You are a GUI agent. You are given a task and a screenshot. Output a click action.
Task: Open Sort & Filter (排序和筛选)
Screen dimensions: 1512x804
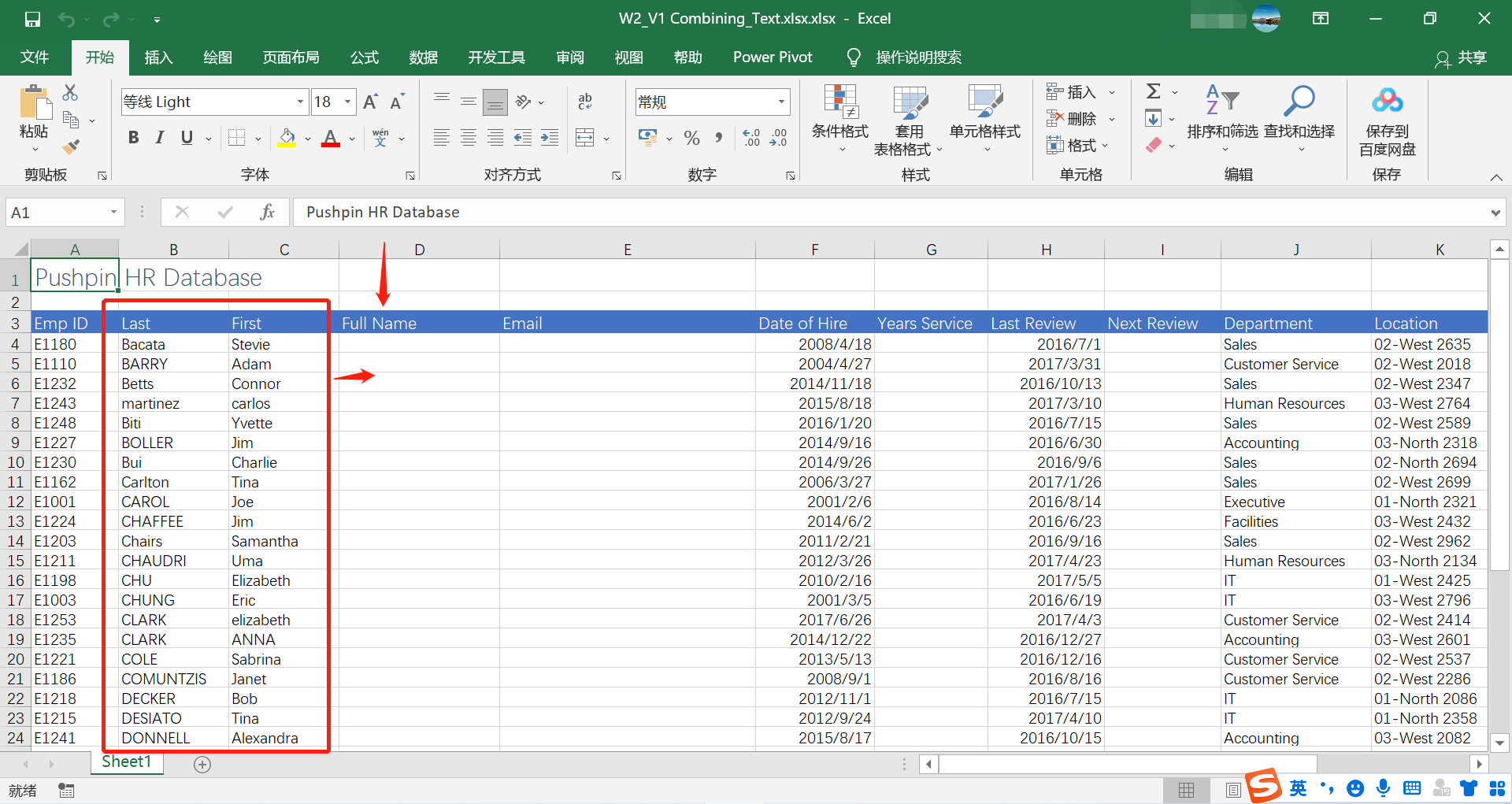click(1223, 118)
